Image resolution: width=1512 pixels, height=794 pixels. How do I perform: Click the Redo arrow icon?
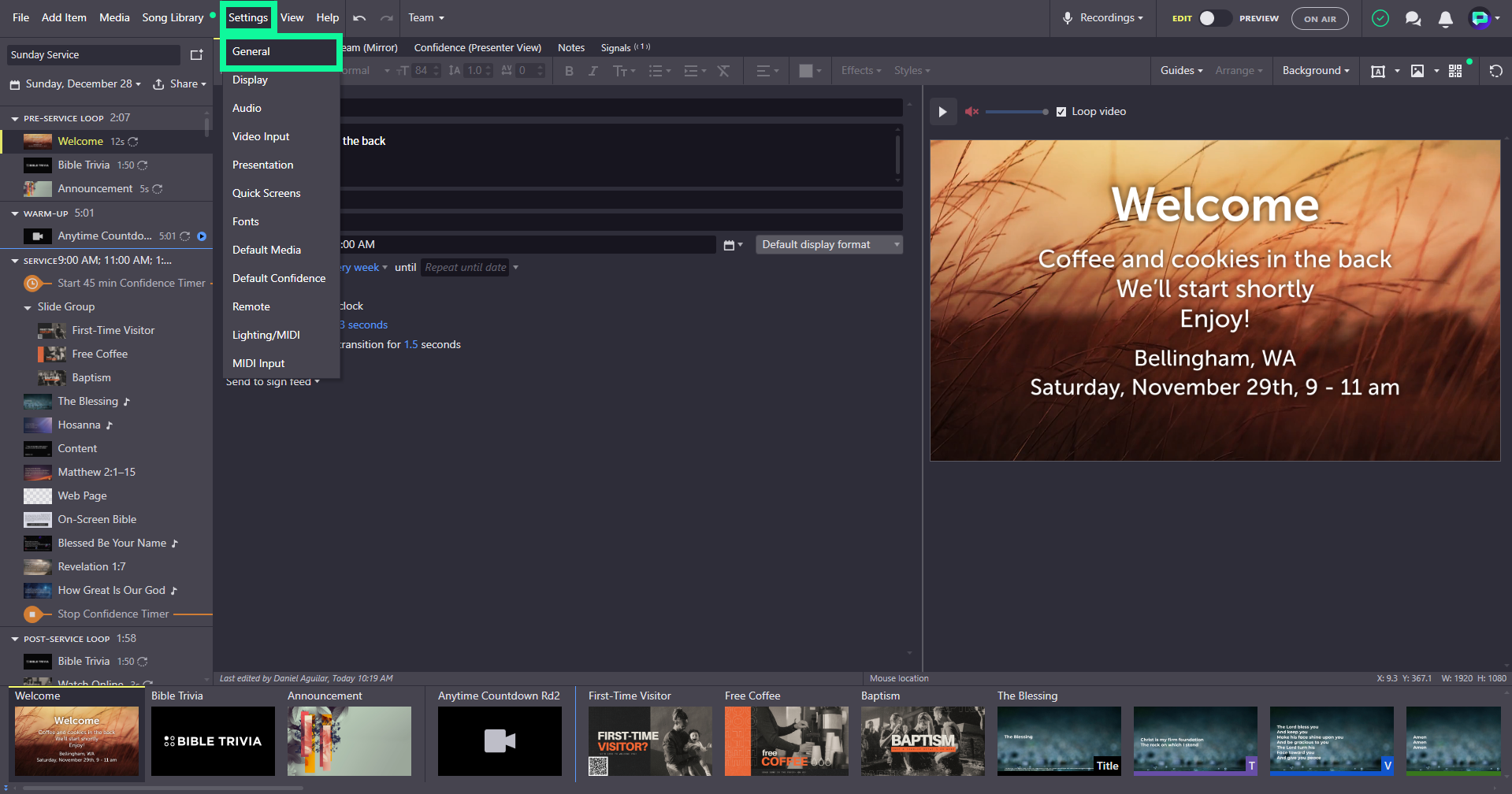coord(386,17)
